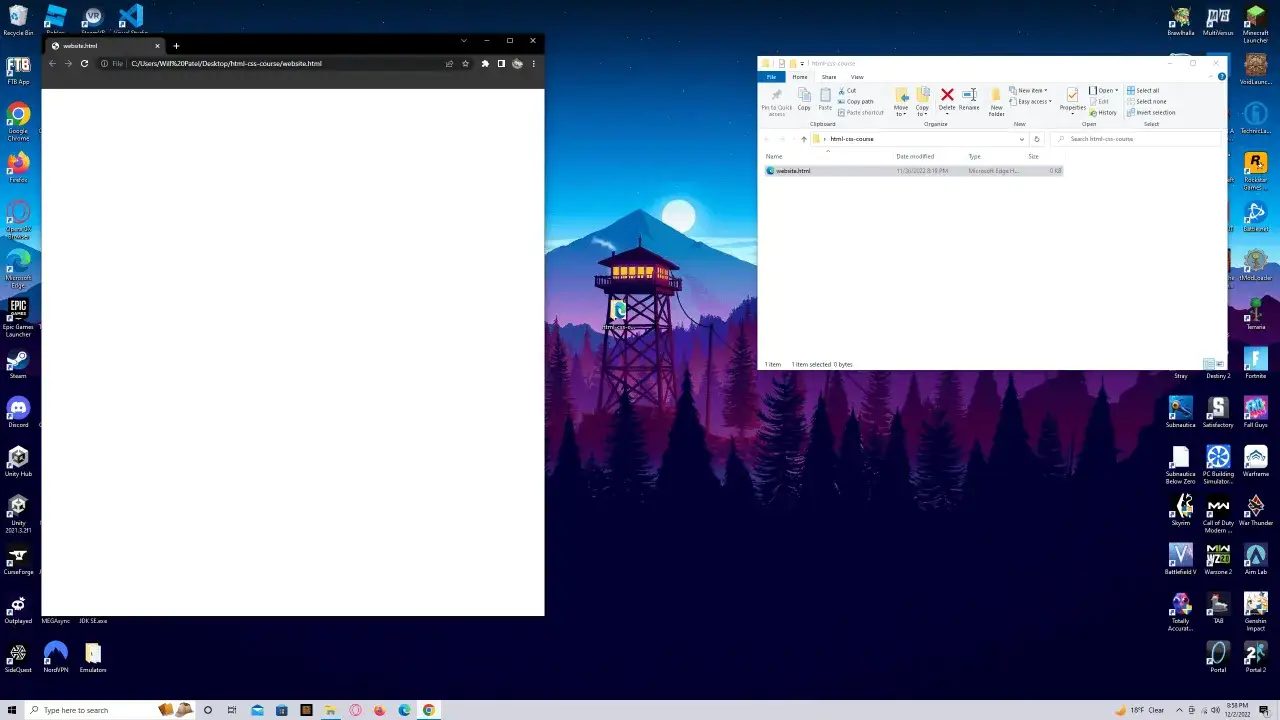Click Edit in Explorer ribbon
Screen dimensions: 1280x720
(x=1099, y=102)
